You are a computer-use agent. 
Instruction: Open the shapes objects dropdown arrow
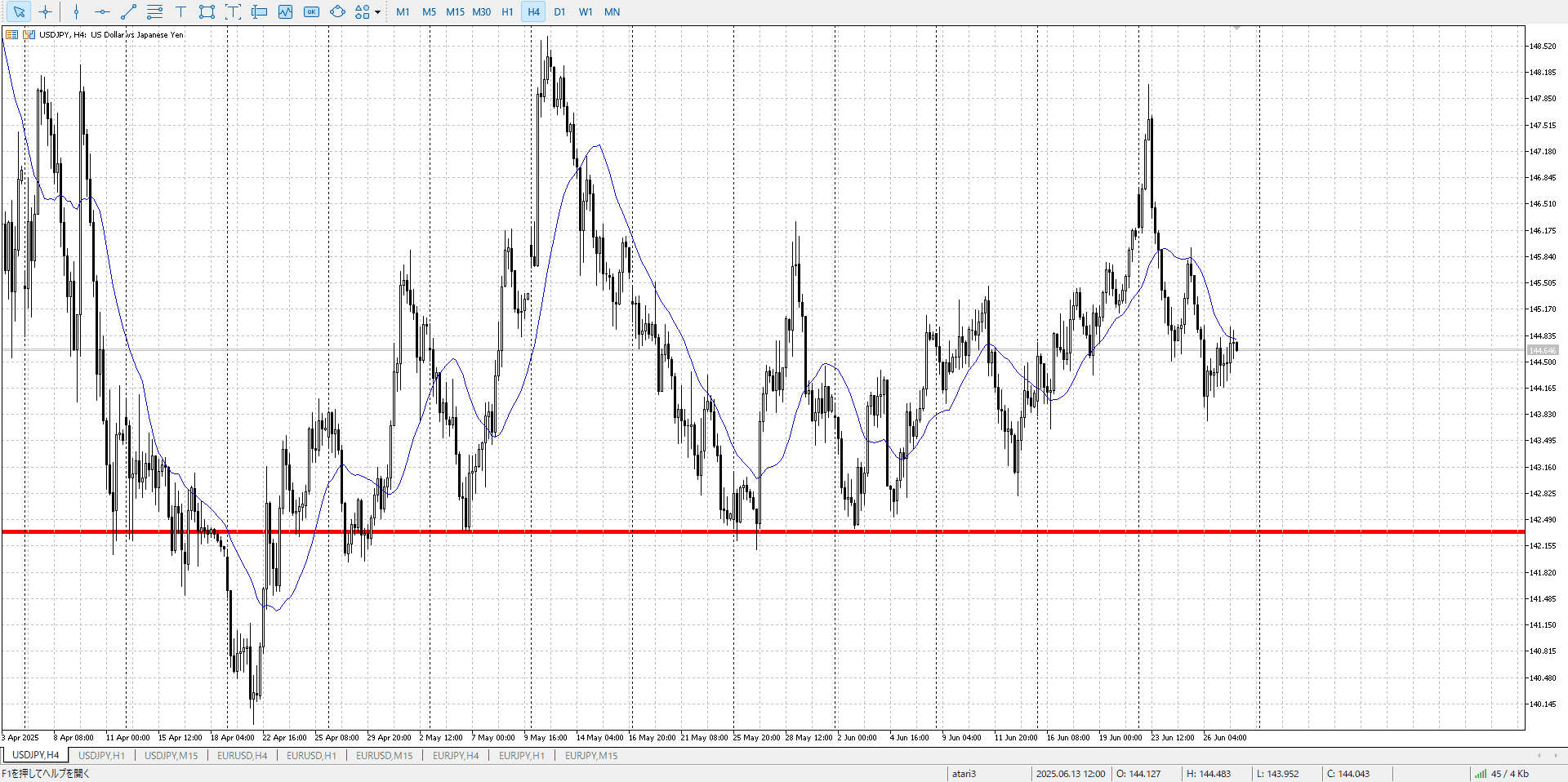pos(377,12)
